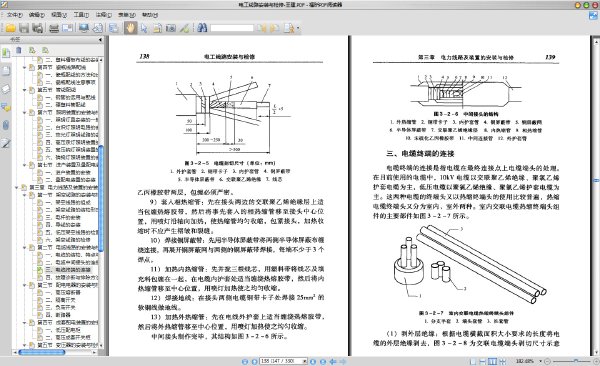Click the Next View forward arrow

[x=343, y=361]
